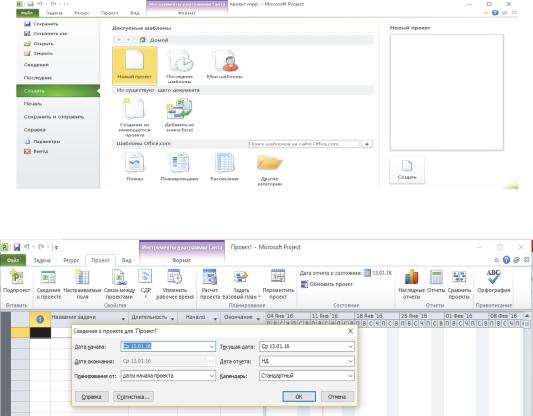Switch to the Ресурс tab in Проект1 window
533x416 pixels.
click(x=71, y=260)
